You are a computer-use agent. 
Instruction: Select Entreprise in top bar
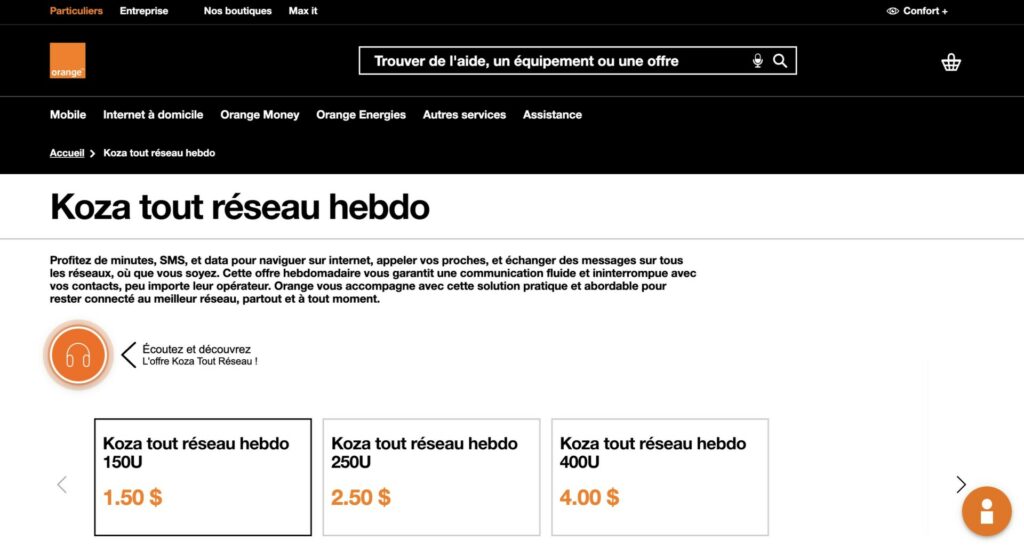click(144, 11)
